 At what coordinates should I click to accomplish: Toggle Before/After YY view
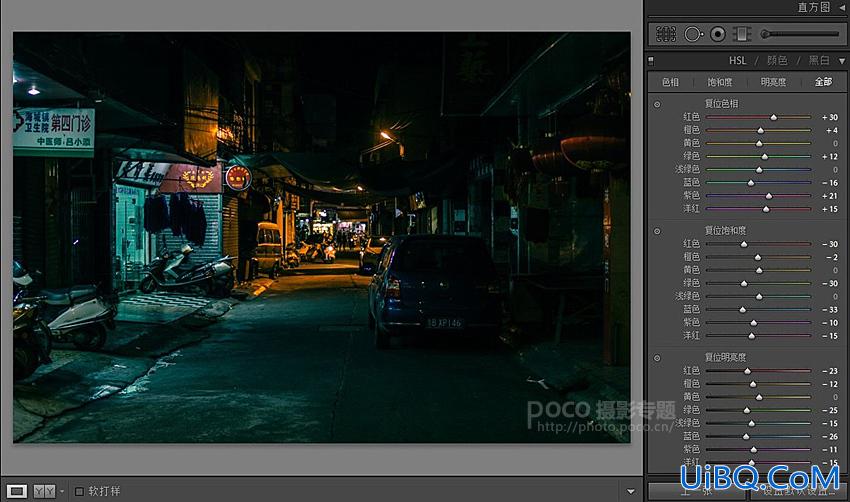44,491
